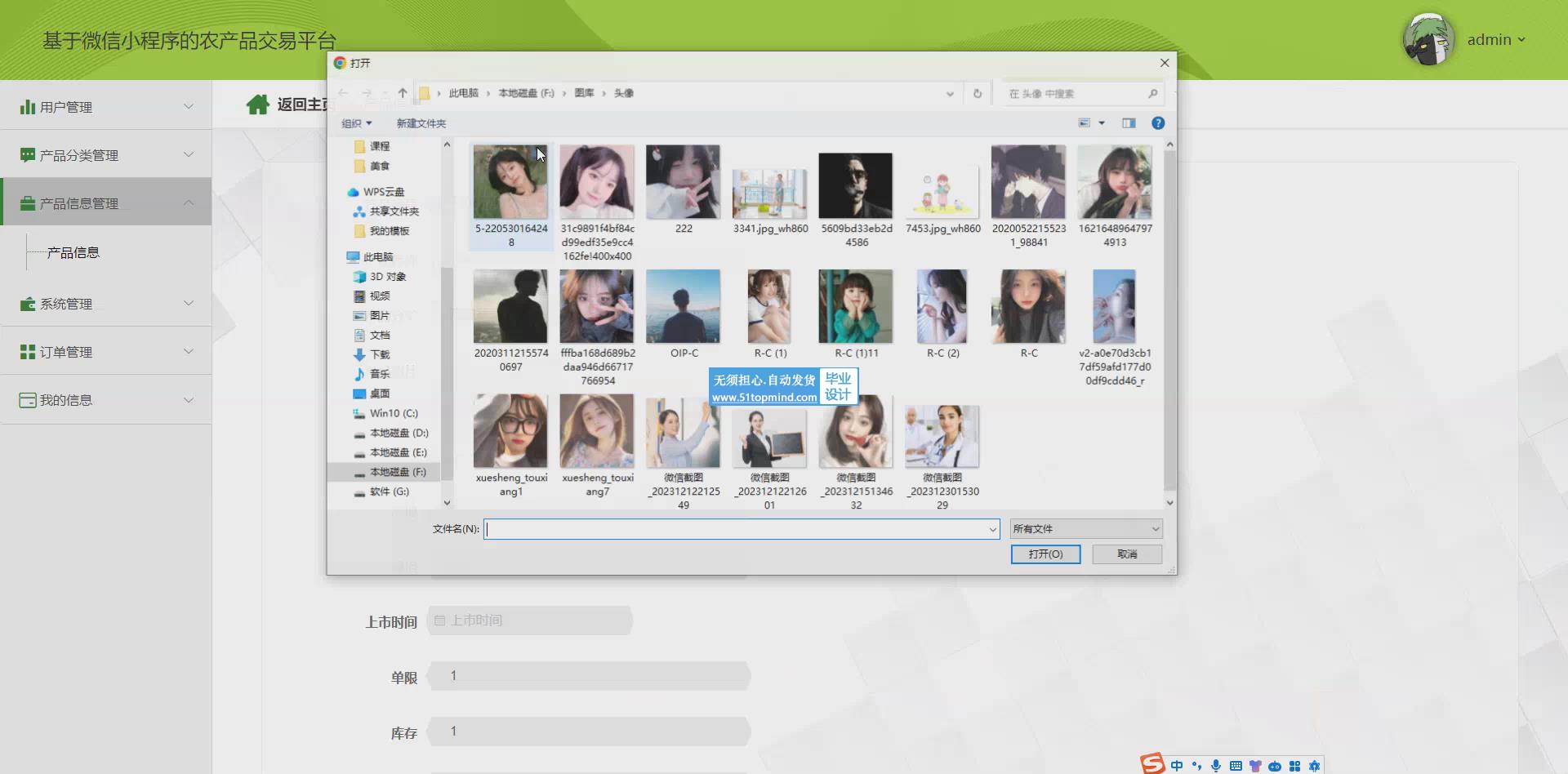
Task: Select 7453.jpg_wh860 image
Action: point(942,192)
